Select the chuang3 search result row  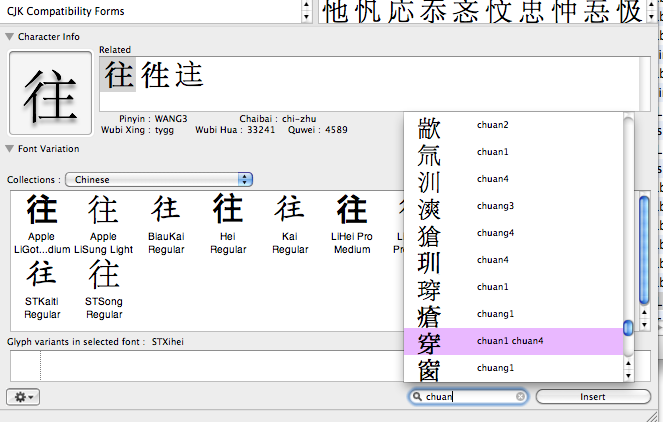pos(512,206)
